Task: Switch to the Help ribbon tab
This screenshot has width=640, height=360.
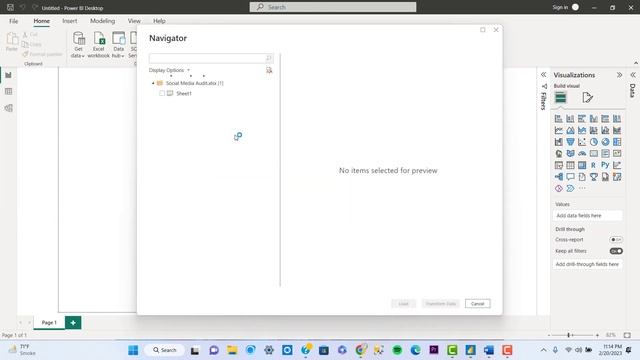Action: pyautogui.click(x=159, y=21)
